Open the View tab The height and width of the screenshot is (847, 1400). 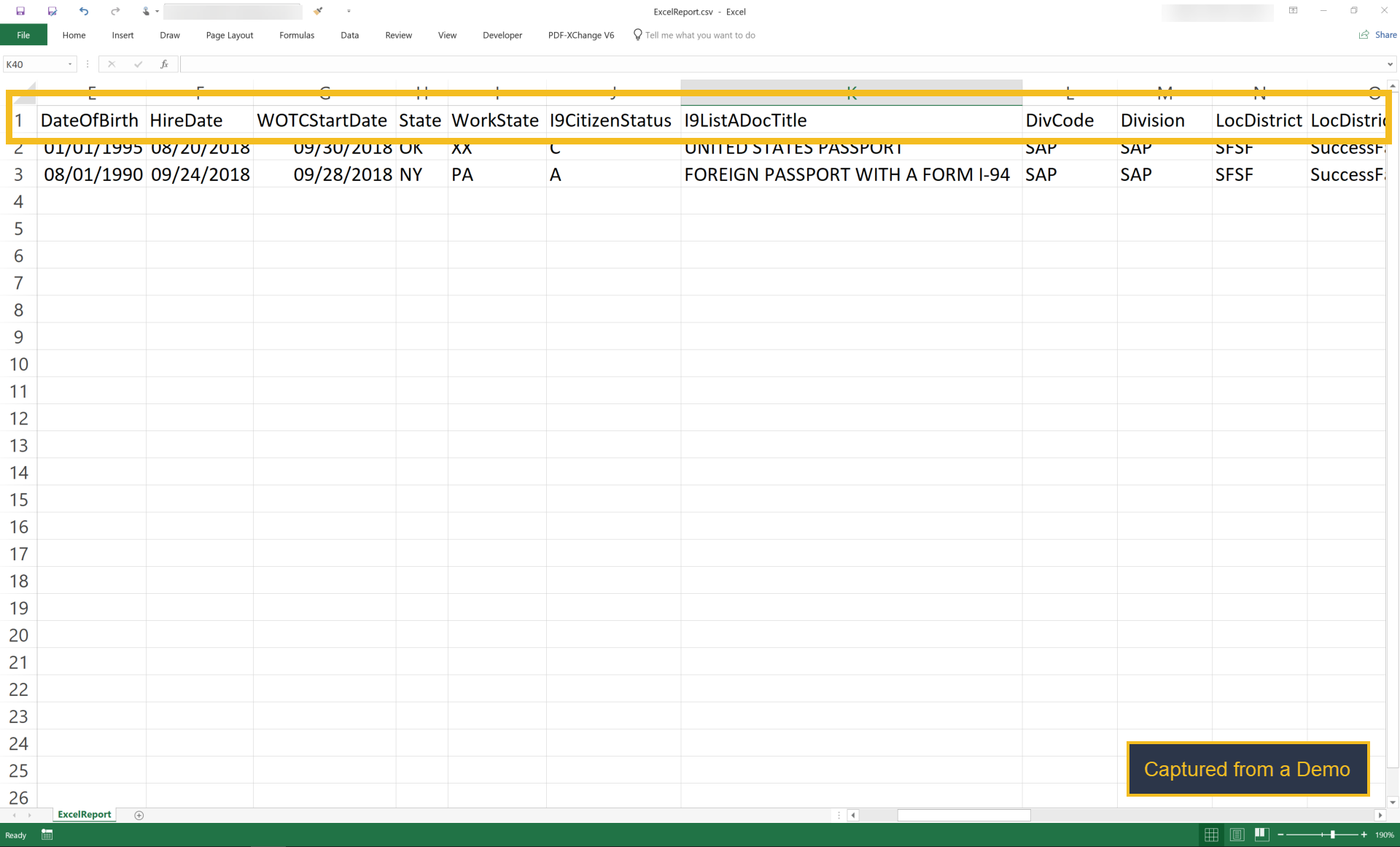(x=447, y=35)
